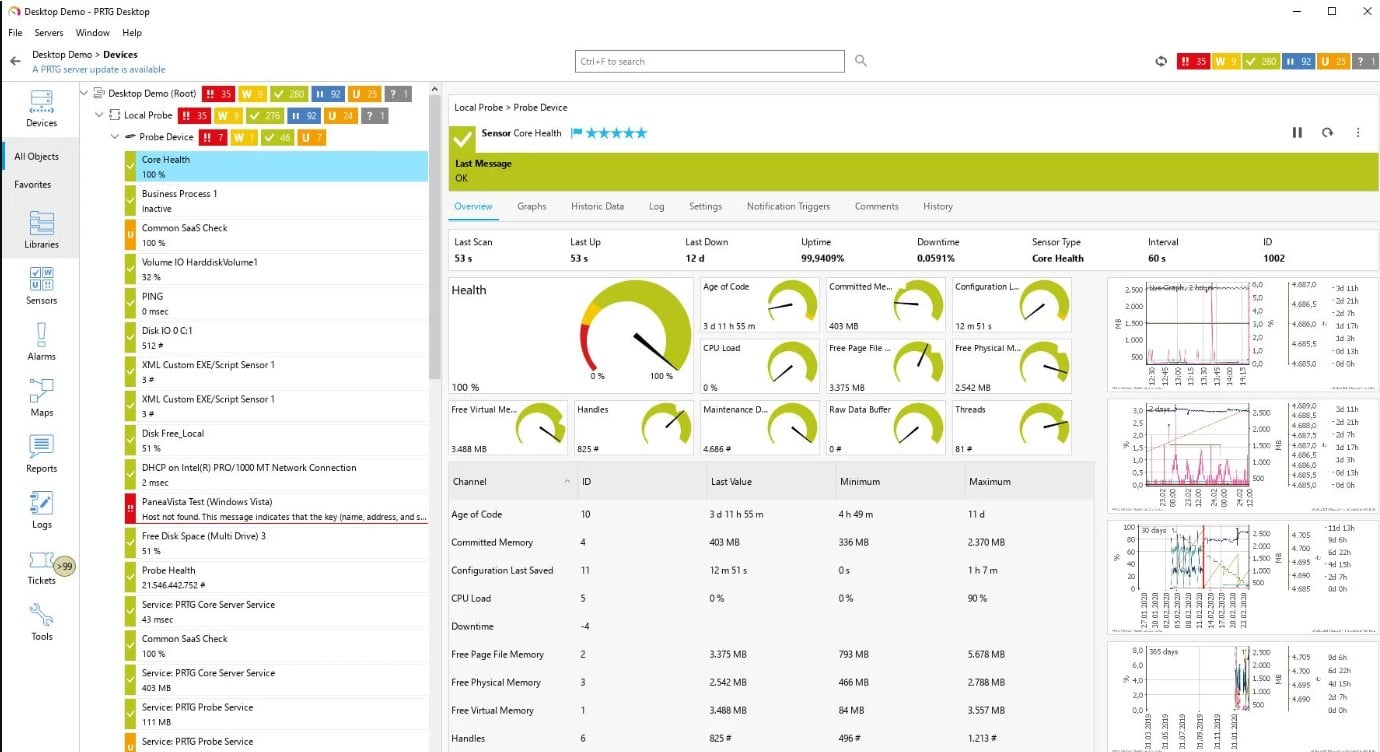The width and height of the screenshot is (1380, 752).
Task: Click the Committed Memory channel row
Action: (x=771, y=542)
